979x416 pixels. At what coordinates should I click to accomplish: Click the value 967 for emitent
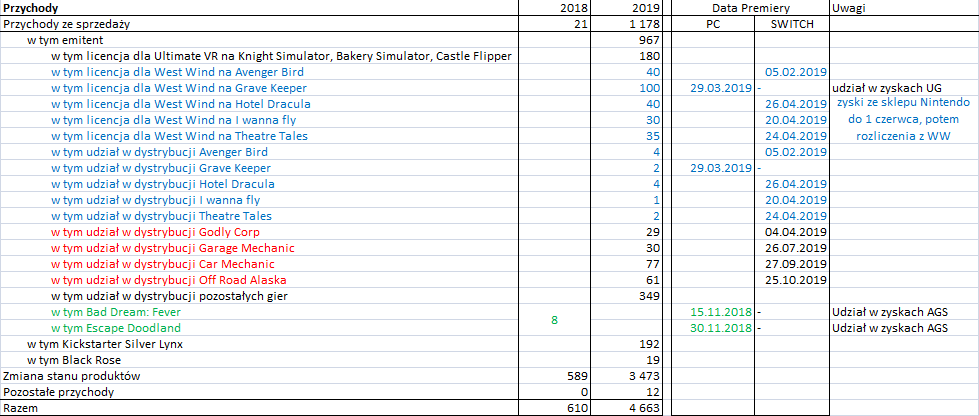pos(649,40)
